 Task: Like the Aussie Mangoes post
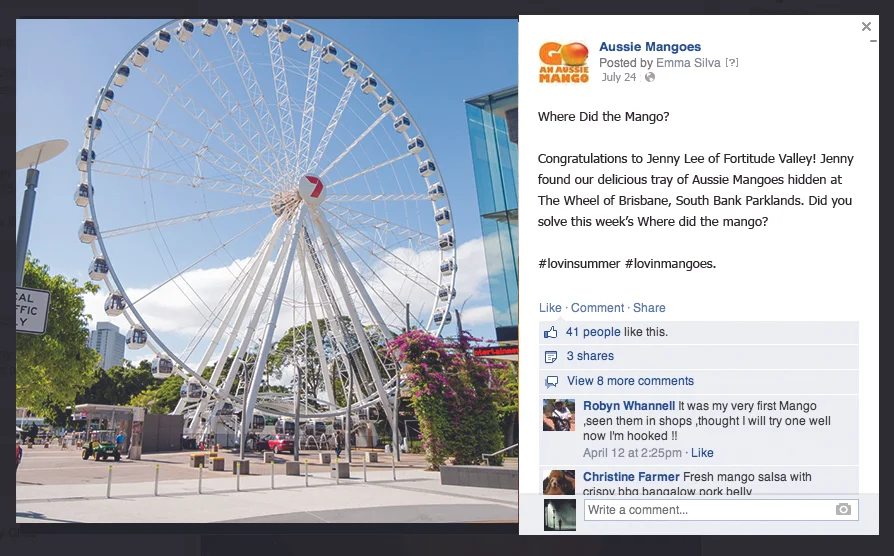pyautogui.click(x=550, y=308)
